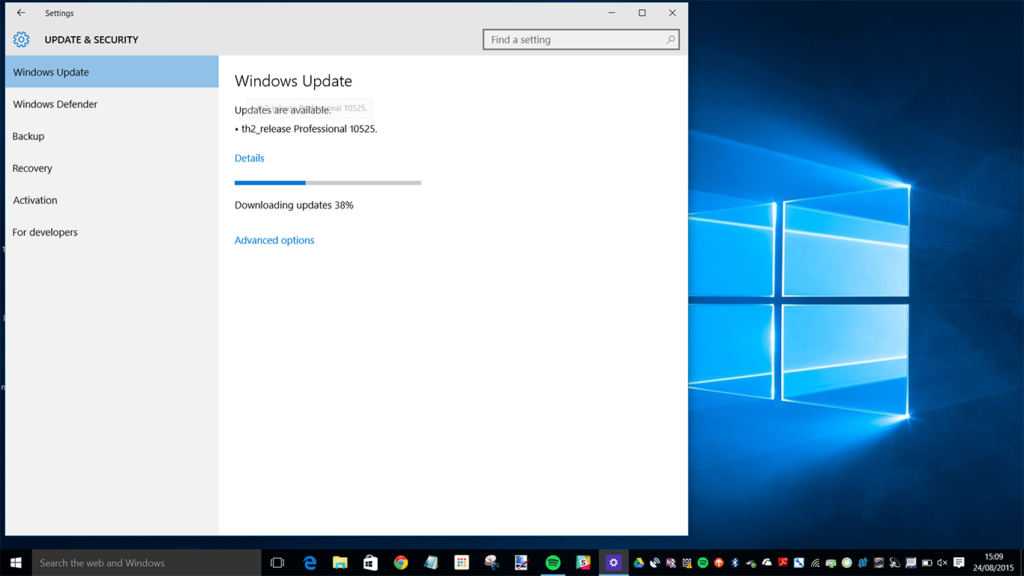The height and width of the screenshot is (576, 1024).
Task: Open OneDrive from the system tray
Action: coord(767,562)
